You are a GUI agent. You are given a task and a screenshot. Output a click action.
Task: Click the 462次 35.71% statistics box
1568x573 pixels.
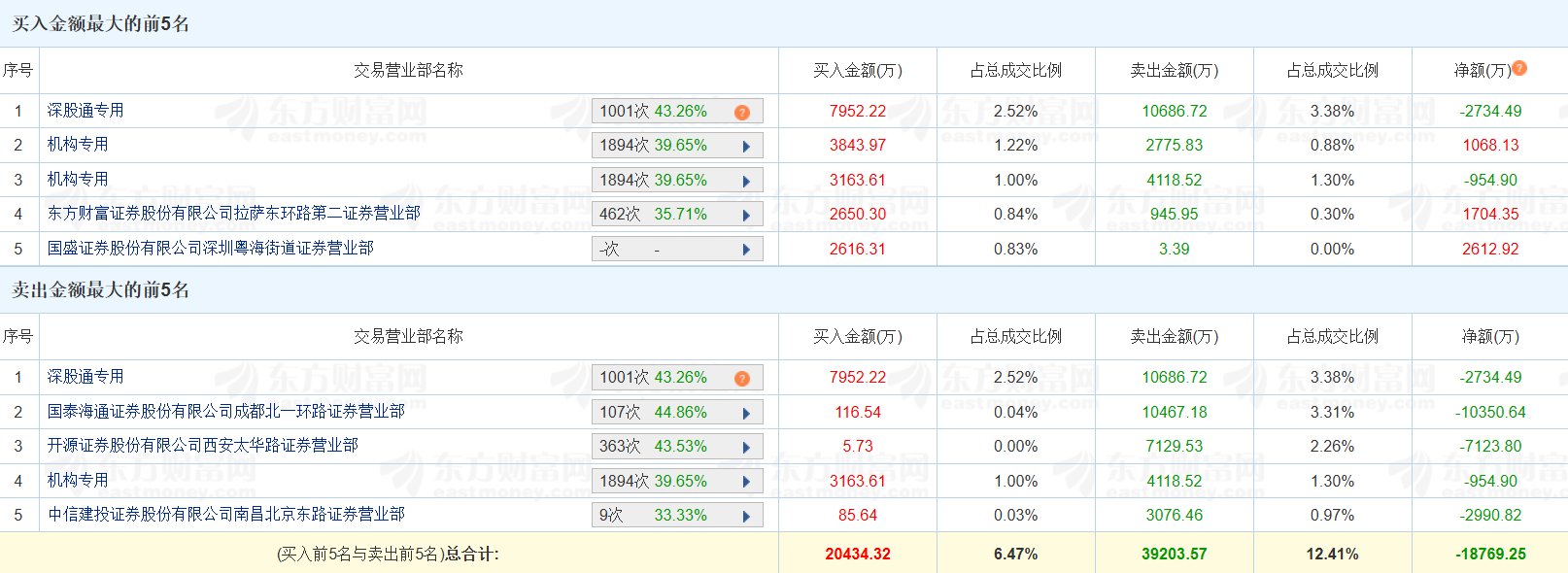click(661, 215)
